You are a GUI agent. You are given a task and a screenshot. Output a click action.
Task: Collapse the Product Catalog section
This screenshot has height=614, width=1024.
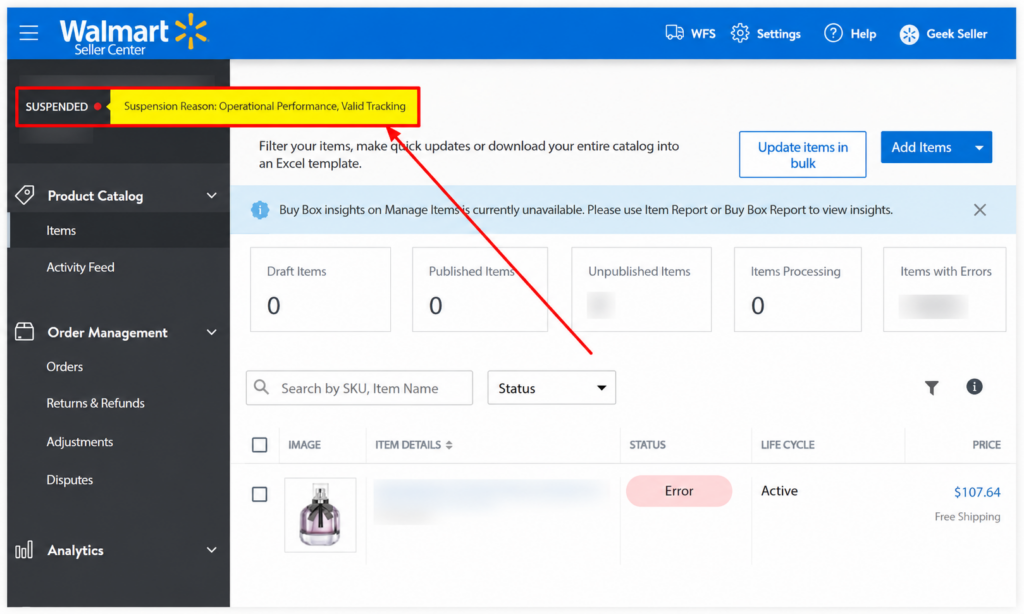[x=212, y=195]
